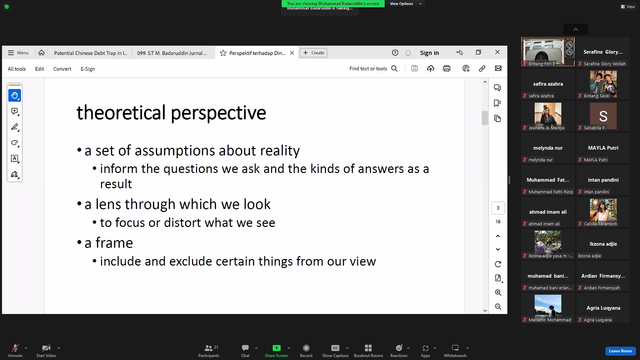Click the PDF vertical scrollbar thumb
Screen dimensions: 640x360
[484, 118]
